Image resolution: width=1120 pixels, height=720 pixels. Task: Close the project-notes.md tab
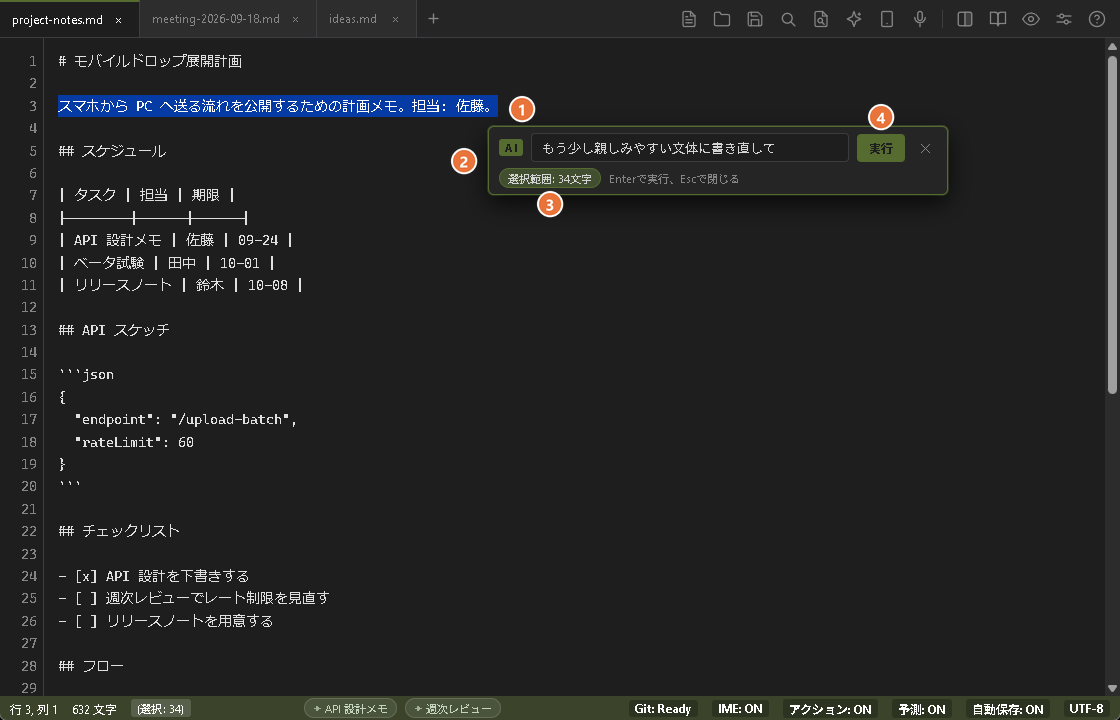119,20
